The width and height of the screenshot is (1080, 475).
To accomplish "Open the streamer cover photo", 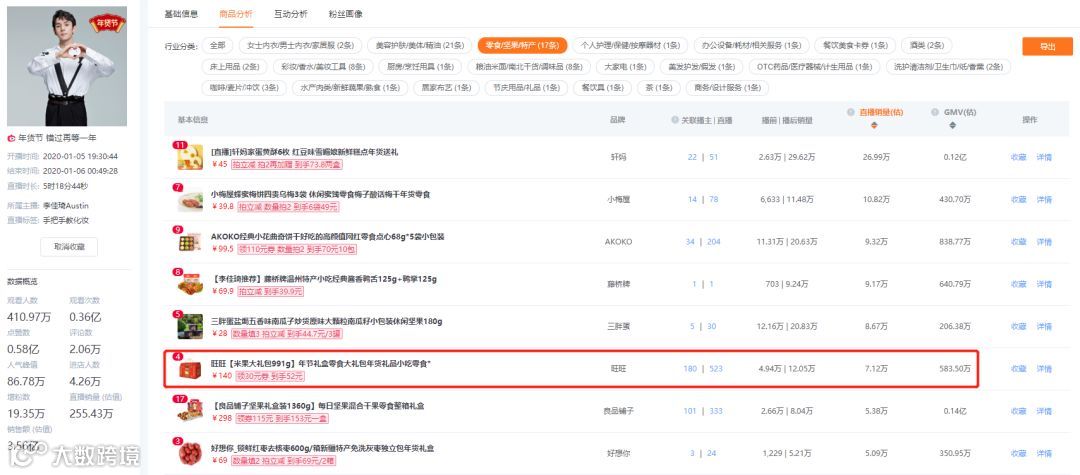I will 67,66.
